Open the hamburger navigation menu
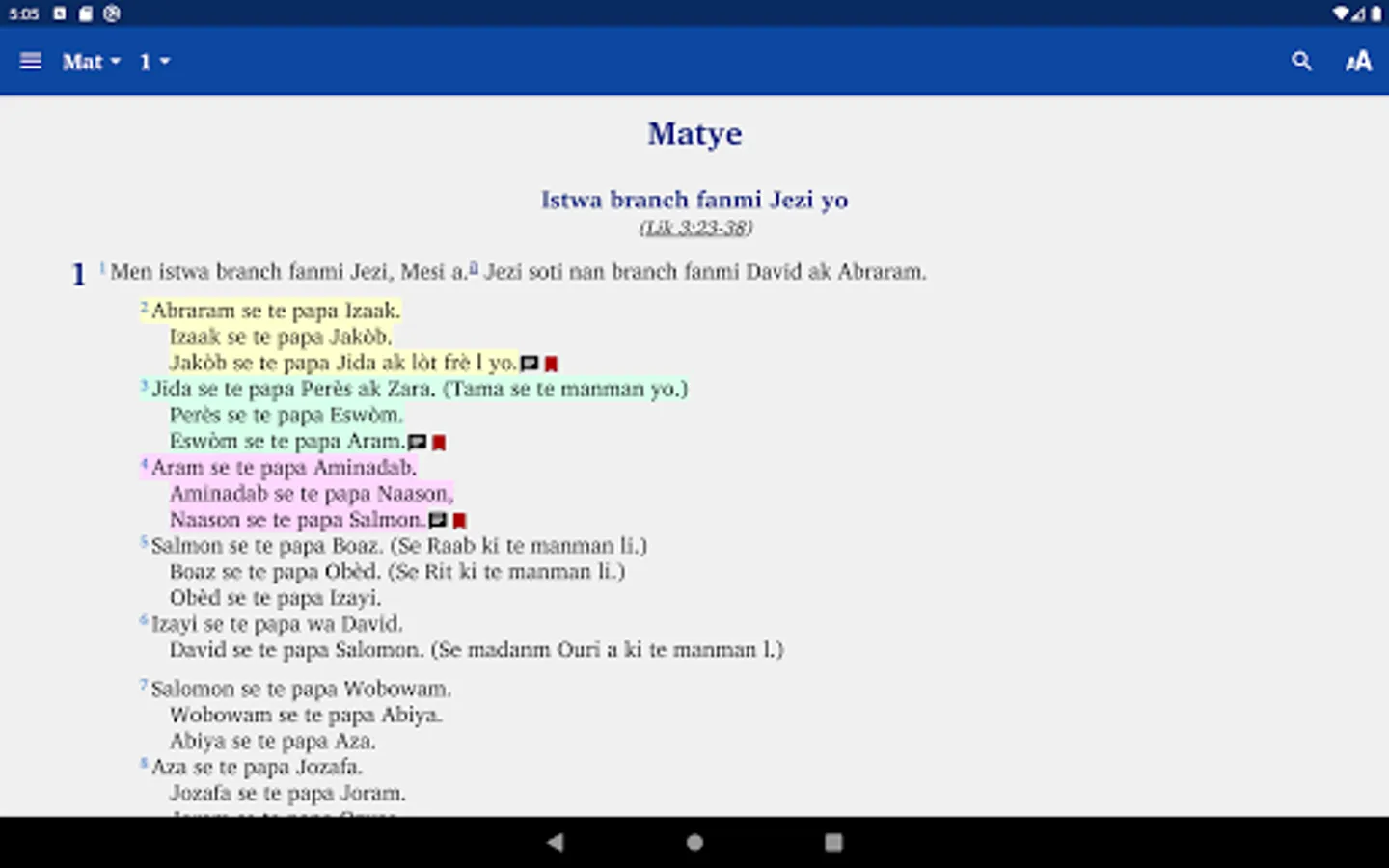The width and height of the screenshot is (1389, 868). click(x=31, y=61)
